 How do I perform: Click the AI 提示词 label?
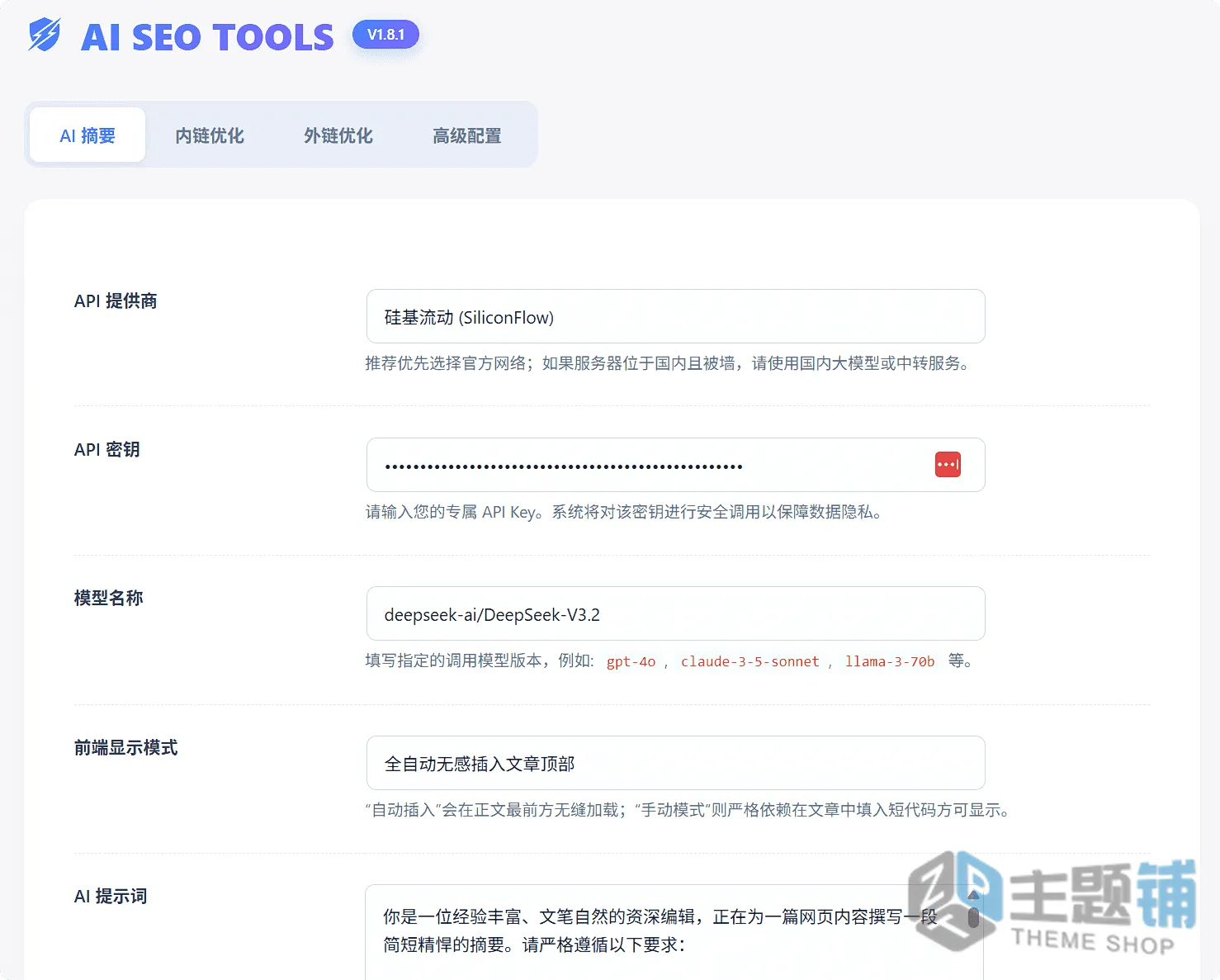pyautogui.click(x=111, y=897)
